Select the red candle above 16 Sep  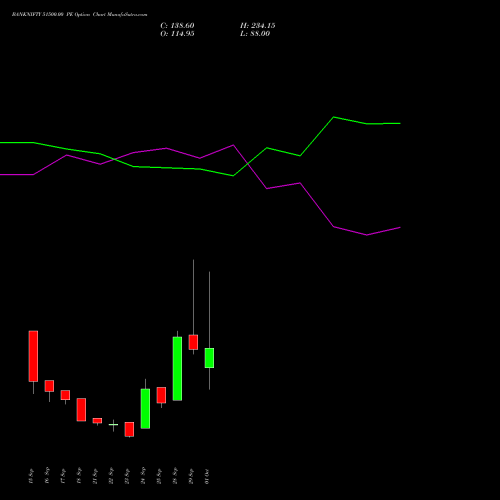tap(49, 386)
